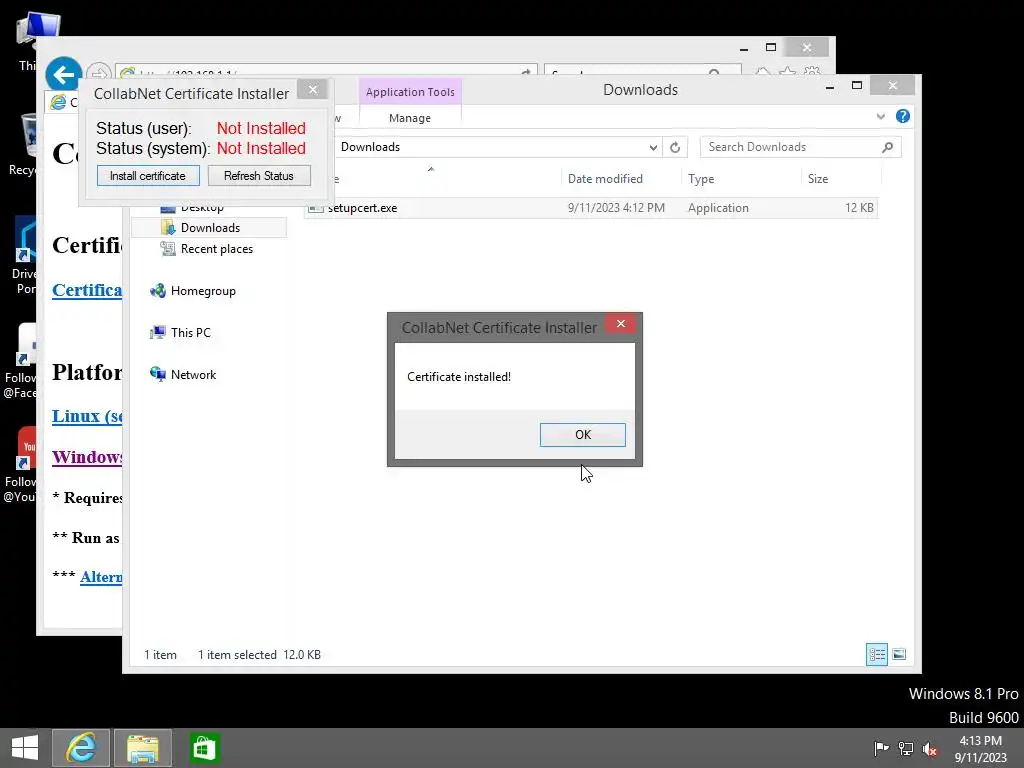The height and width of the screenshot is (768, 1024).
Task: Open Windows Store from the taskbar
Action: [x=204, y=748]
